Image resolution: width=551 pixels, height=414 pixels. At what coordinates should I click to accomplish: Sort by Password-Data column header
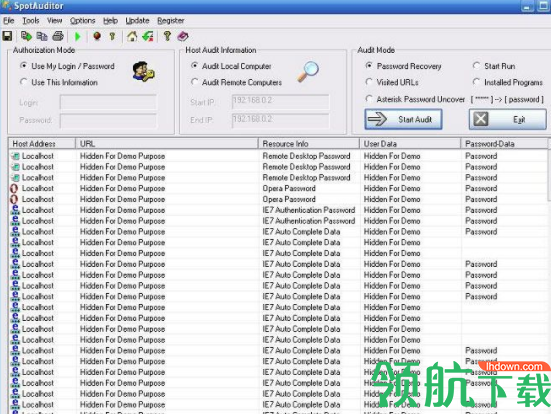(x=505, y=143)
